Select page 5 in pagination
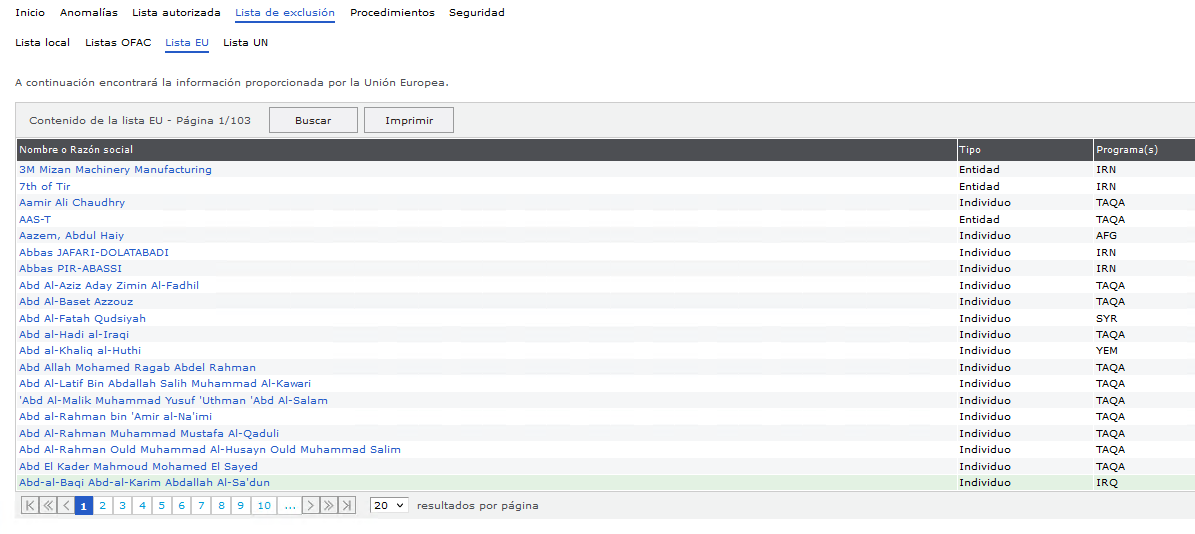The height and width of the screenshot is (534, 1195). pyautogui.click(x=161, y=506)
